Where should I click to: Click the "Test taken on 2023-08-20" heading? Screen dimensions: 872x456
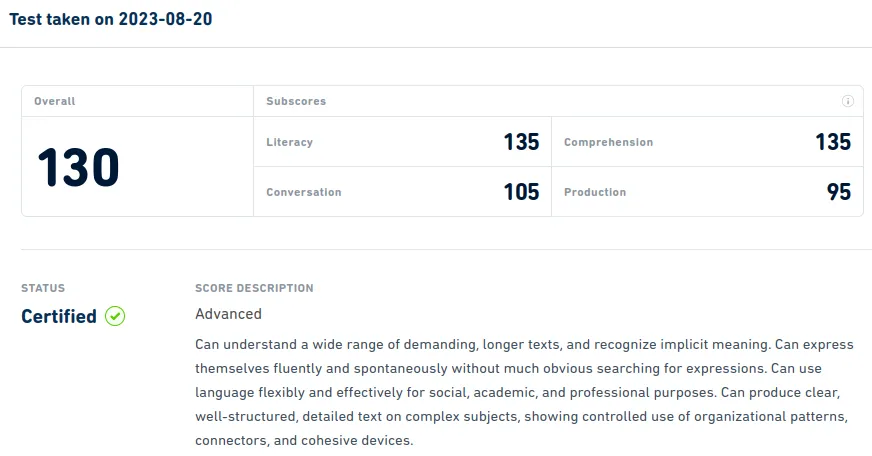coord(111,19)
